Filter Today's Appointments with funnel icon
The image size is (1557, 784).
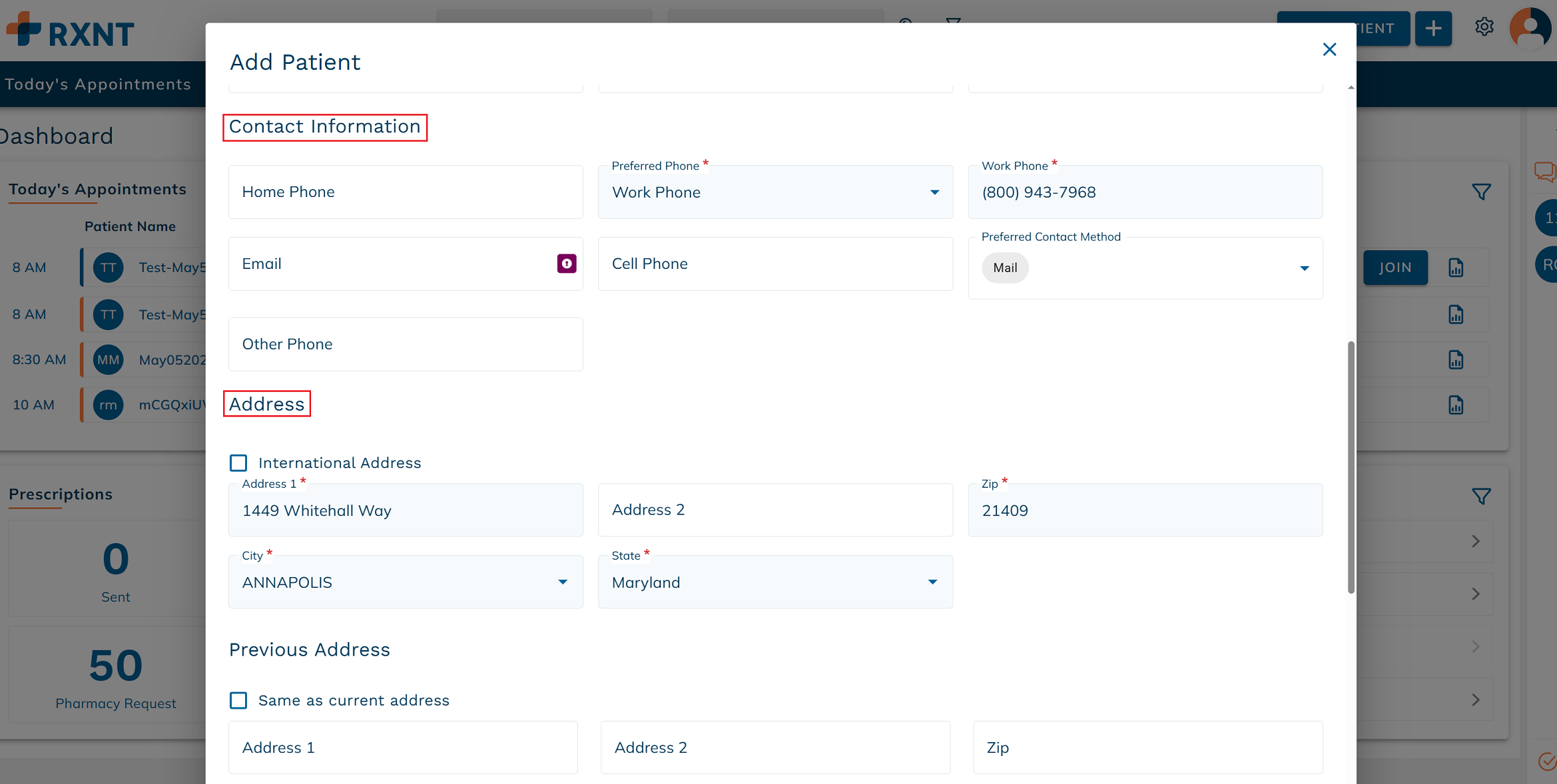(1481, 192)
